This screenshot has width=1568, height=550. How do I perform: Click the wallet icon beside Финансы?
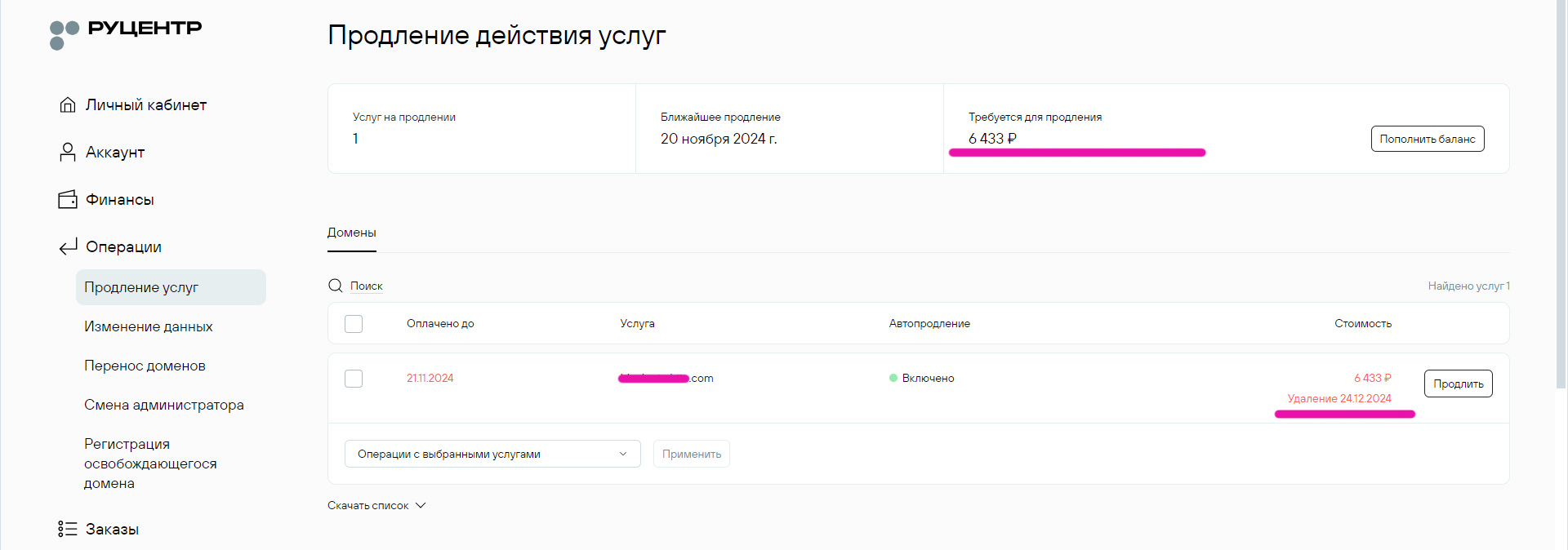click(x=68, y=200)
